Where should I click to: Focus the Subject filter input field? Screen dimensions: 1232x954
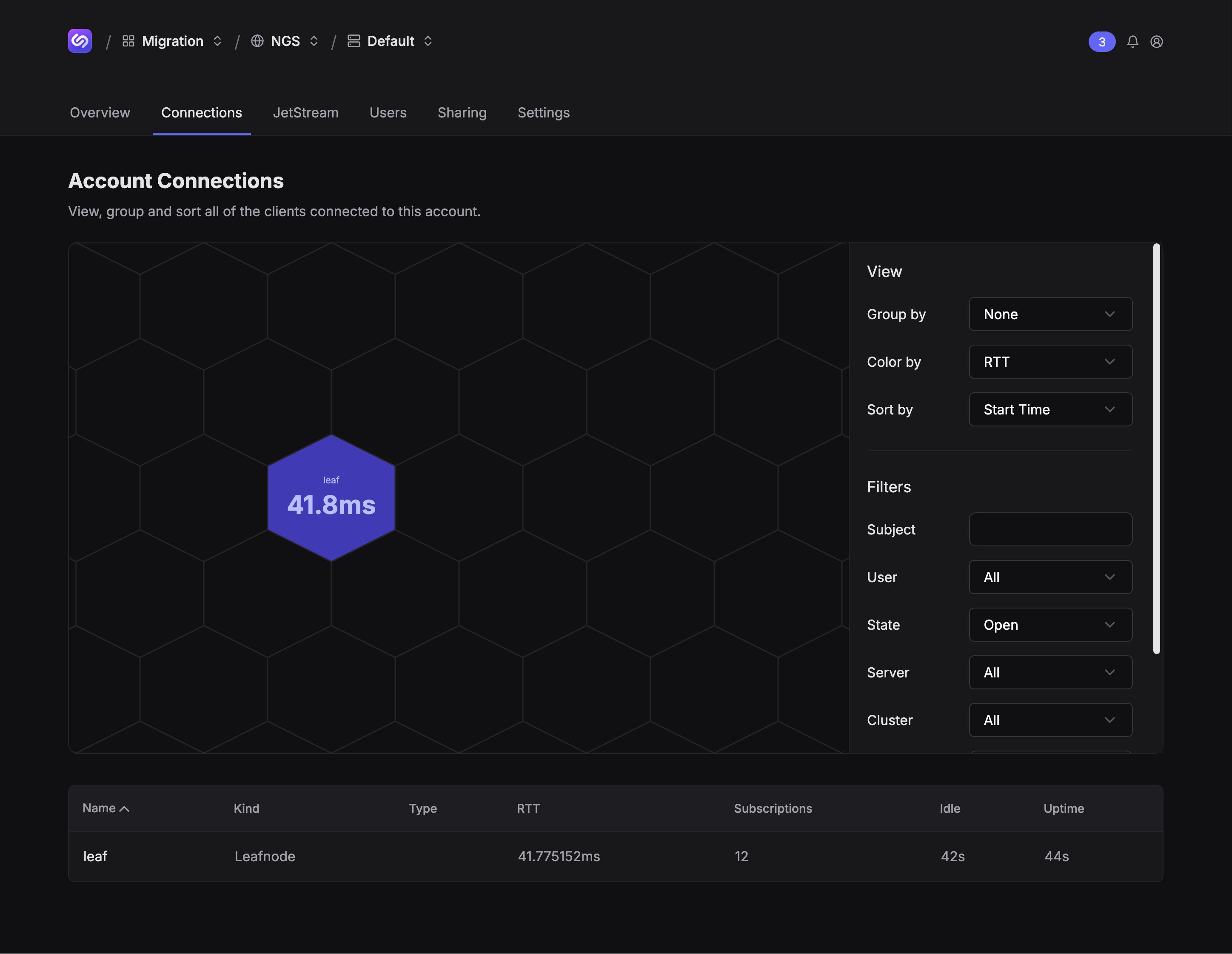pos(1050,529)
